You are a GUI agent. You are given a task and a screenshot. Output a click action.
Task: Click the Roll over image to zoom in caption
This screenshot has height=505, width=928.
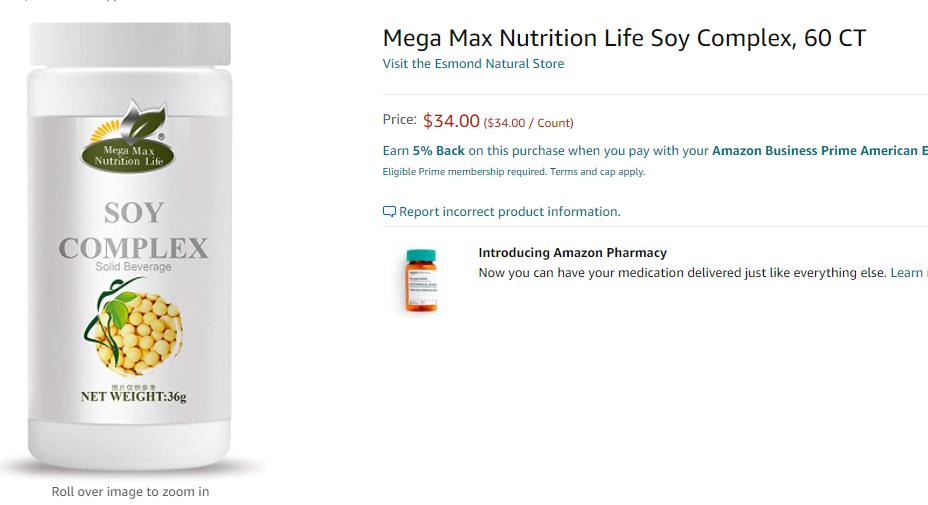point(130,491)
